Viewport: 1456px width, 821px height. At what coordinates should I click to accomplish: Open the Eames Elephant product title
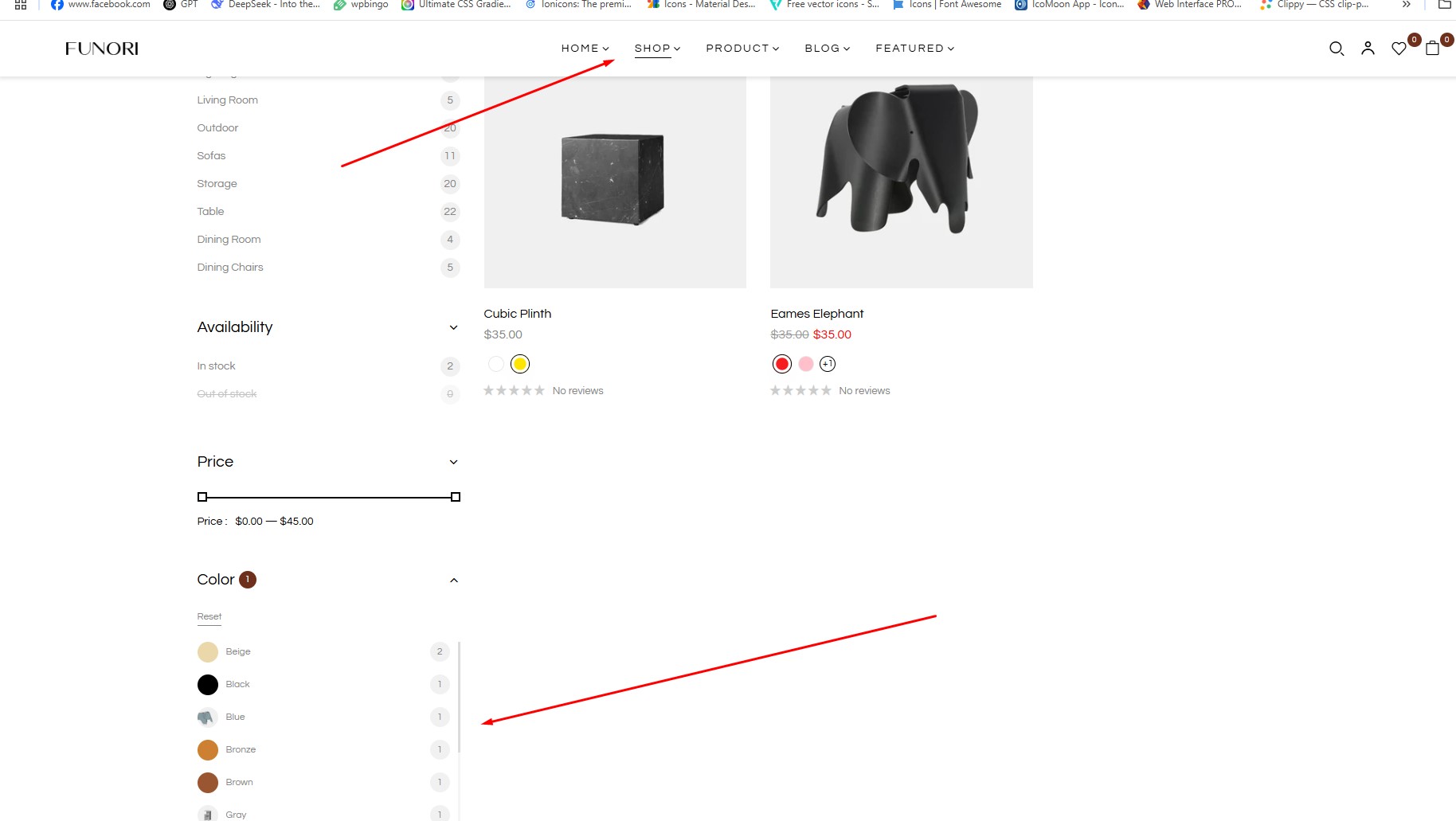[817, 314]
